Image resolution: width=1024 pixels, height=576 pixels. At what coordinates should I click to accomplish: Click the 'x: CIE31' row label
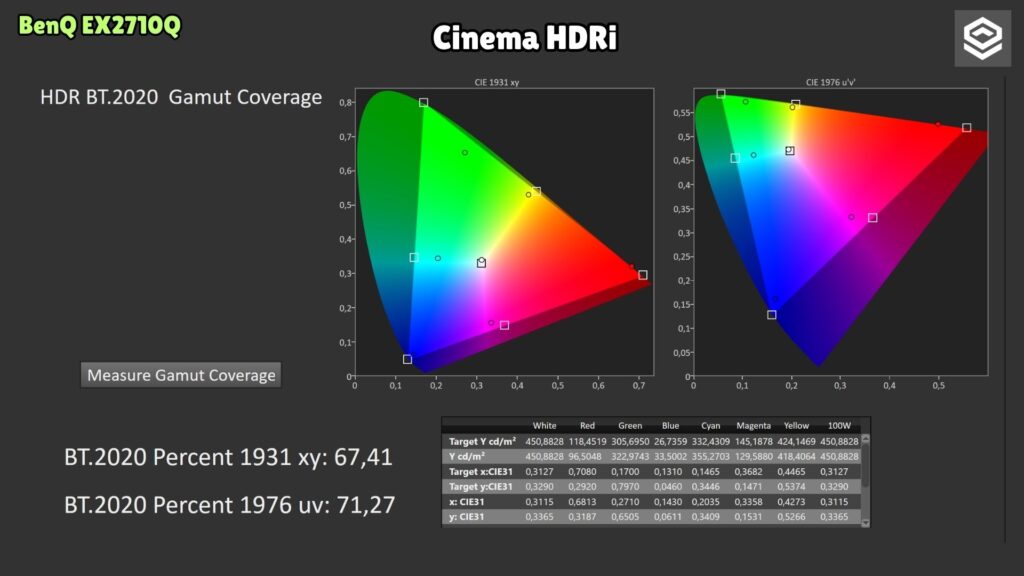pos(466,502)
